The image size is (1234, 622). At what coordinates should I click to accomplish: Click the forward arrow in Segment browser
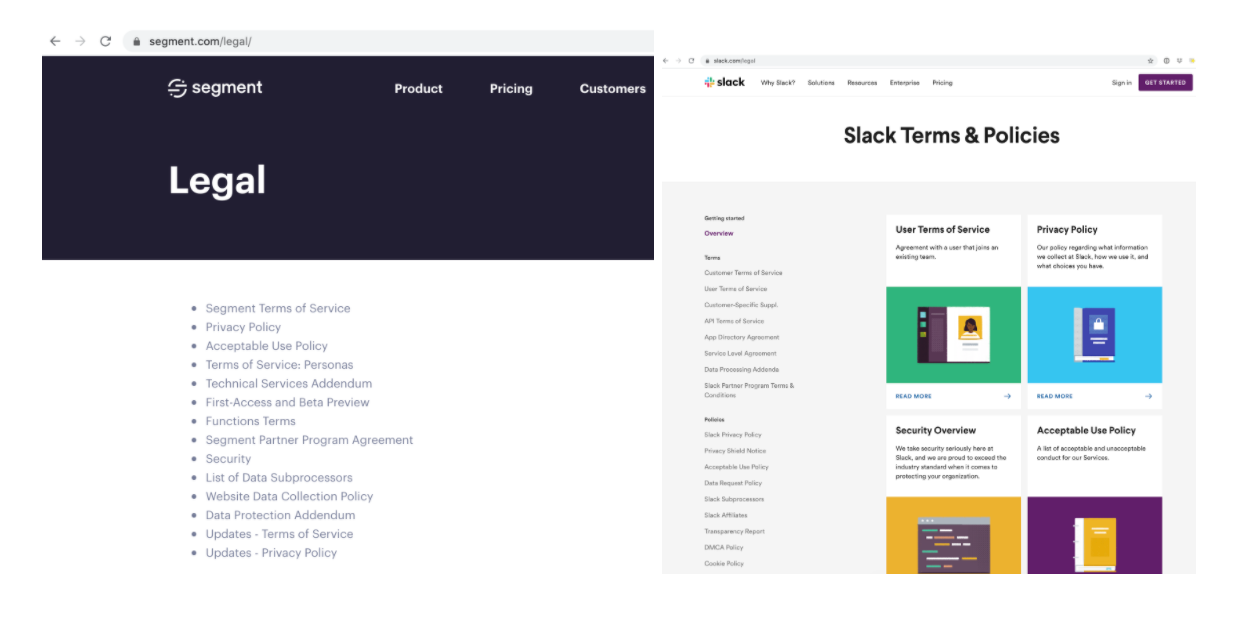pyautogui.click(x=80, y=41)
